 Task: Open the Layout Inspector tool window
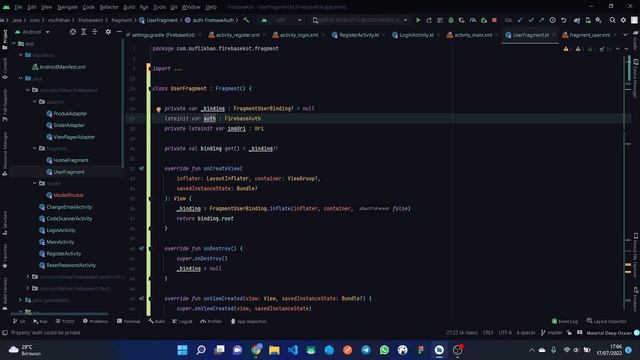click(x=607, y=322)
